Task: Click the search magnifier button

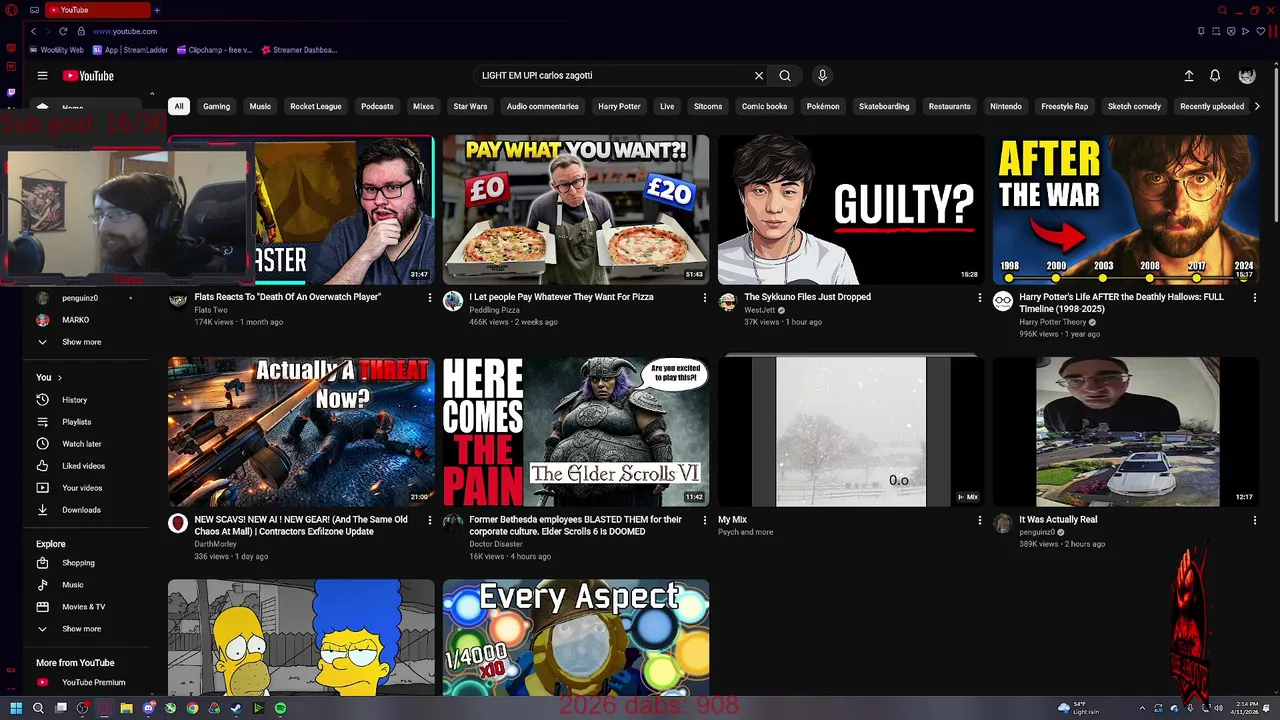Action: point(785,76)
